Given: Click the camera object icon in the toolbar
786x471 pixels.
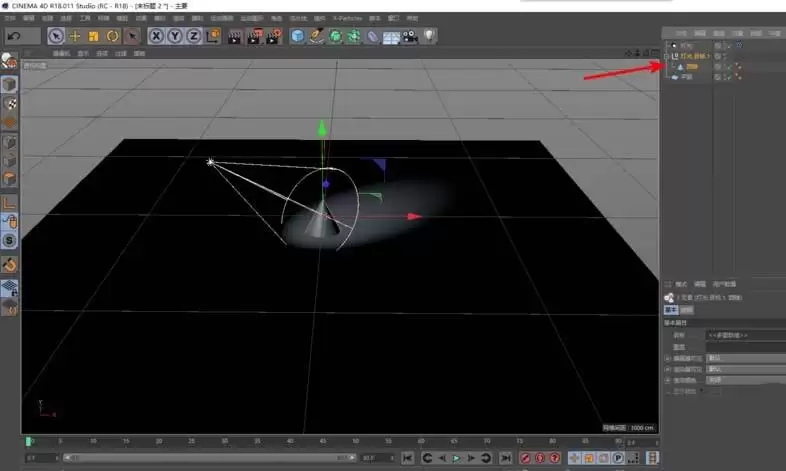Looking at the screenshot, I should point(410,36).
